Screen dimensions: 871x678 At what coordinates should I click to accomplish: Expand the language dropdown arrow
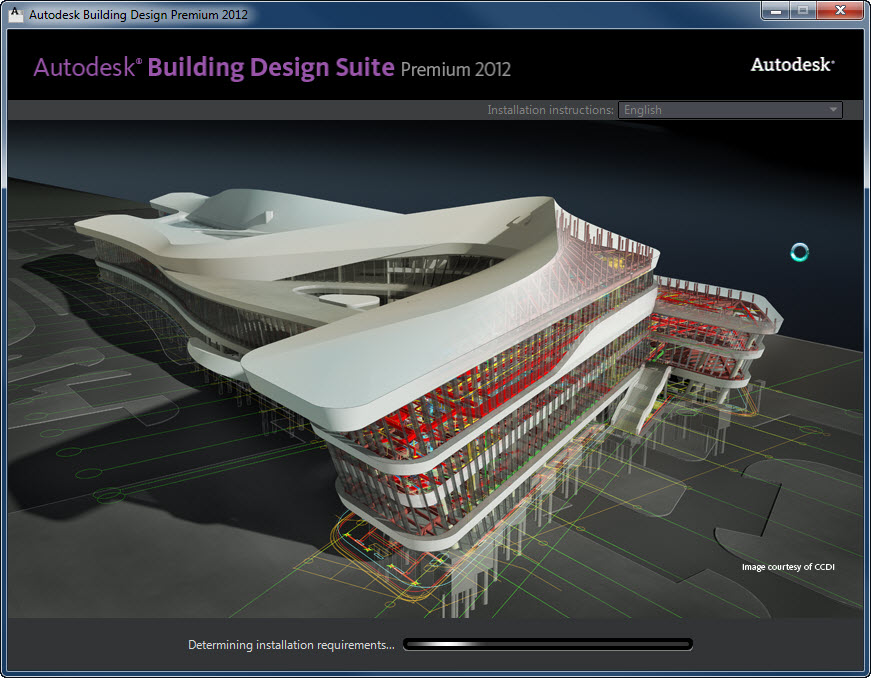(x=833, y=110)
